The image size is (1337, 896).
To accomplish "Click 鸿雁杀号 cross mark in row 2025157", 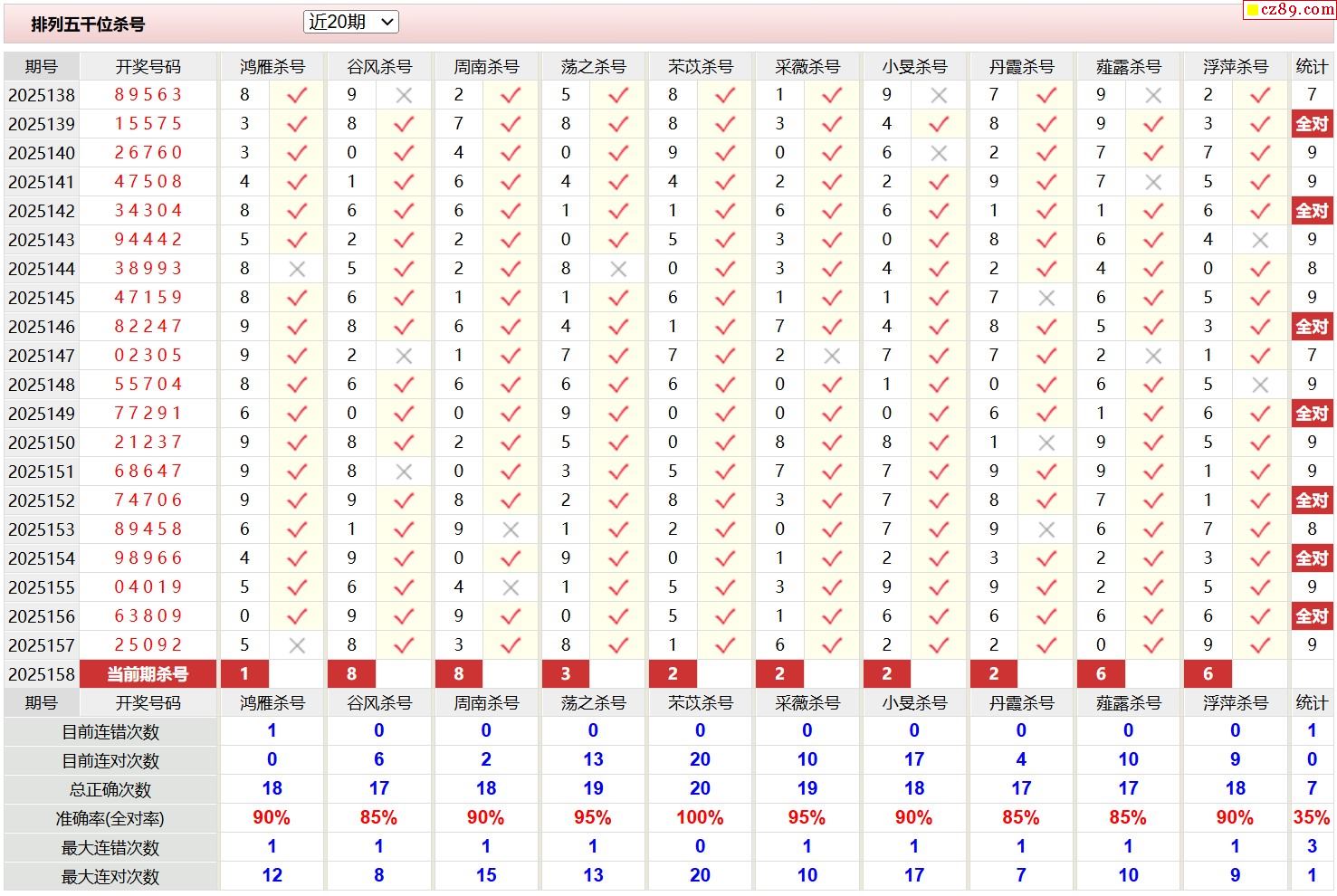I will (297, 645).
